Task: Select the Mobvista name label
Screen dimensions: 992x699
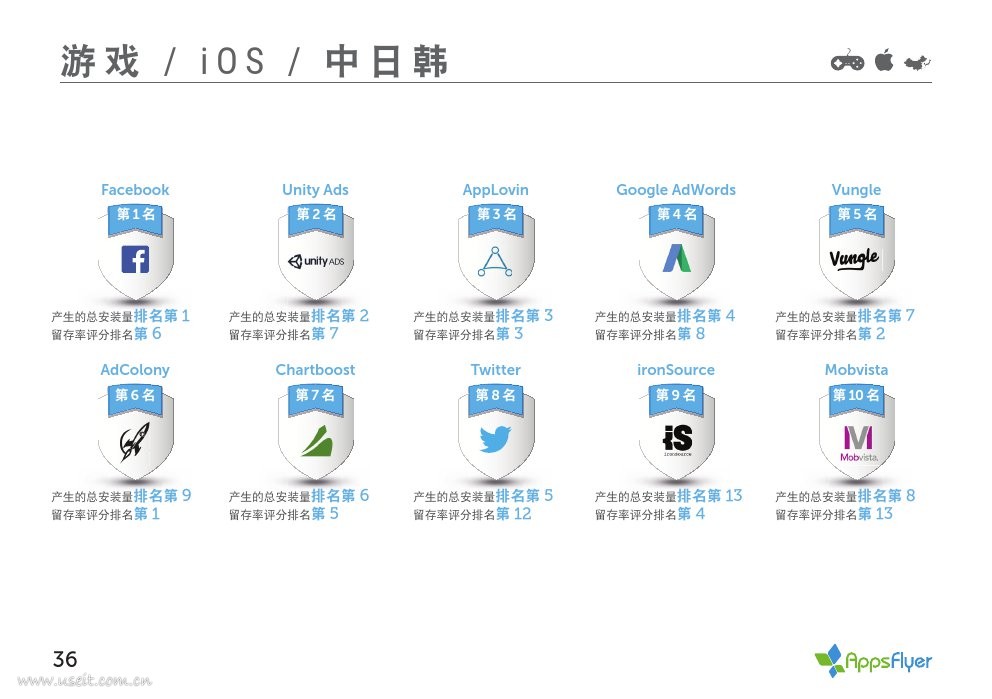Action: (857, 370)
